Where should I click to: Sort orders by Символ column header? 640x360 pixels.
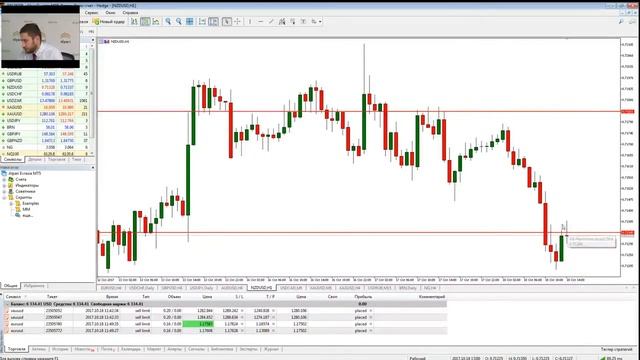pyautogui.click(x=13, y=297)
